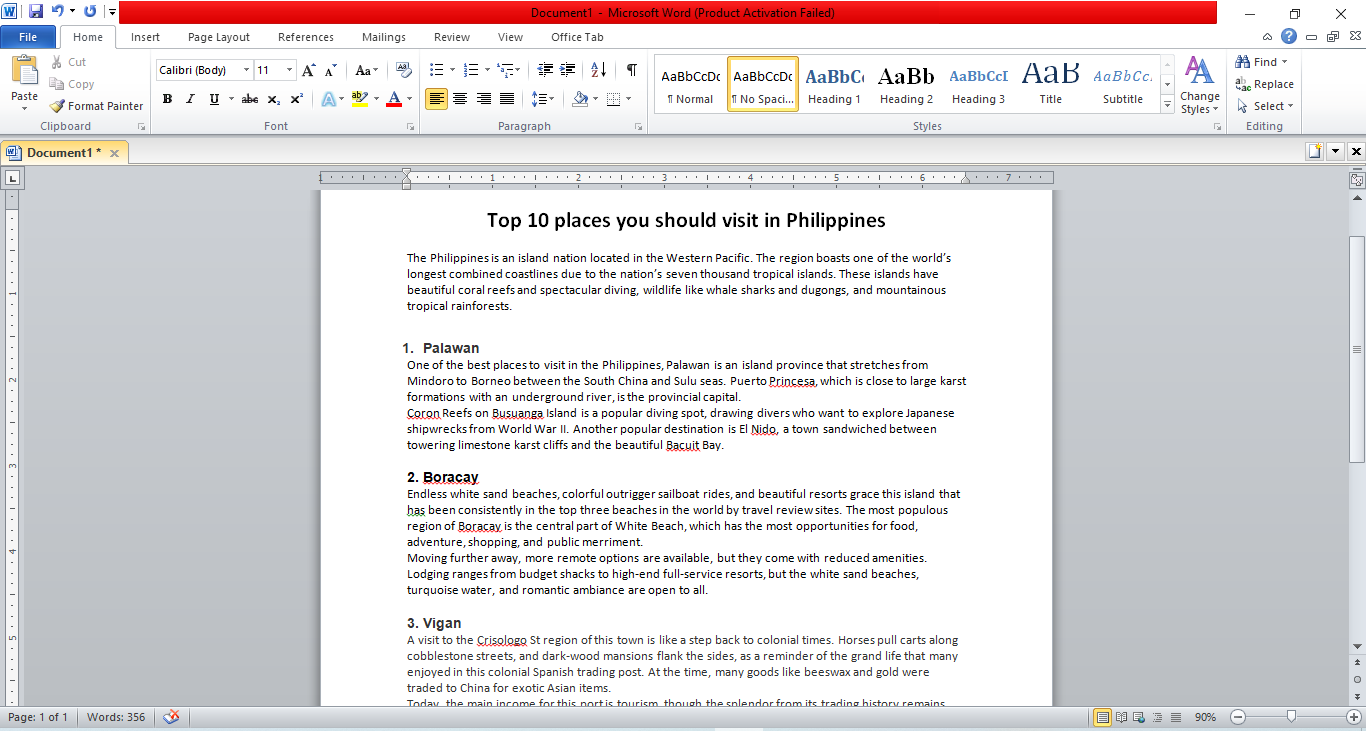The height and width of the screenshot is (731, 1366).
Task: Click the Save icon in quick access toolbar
Action: tap(36, 12)
